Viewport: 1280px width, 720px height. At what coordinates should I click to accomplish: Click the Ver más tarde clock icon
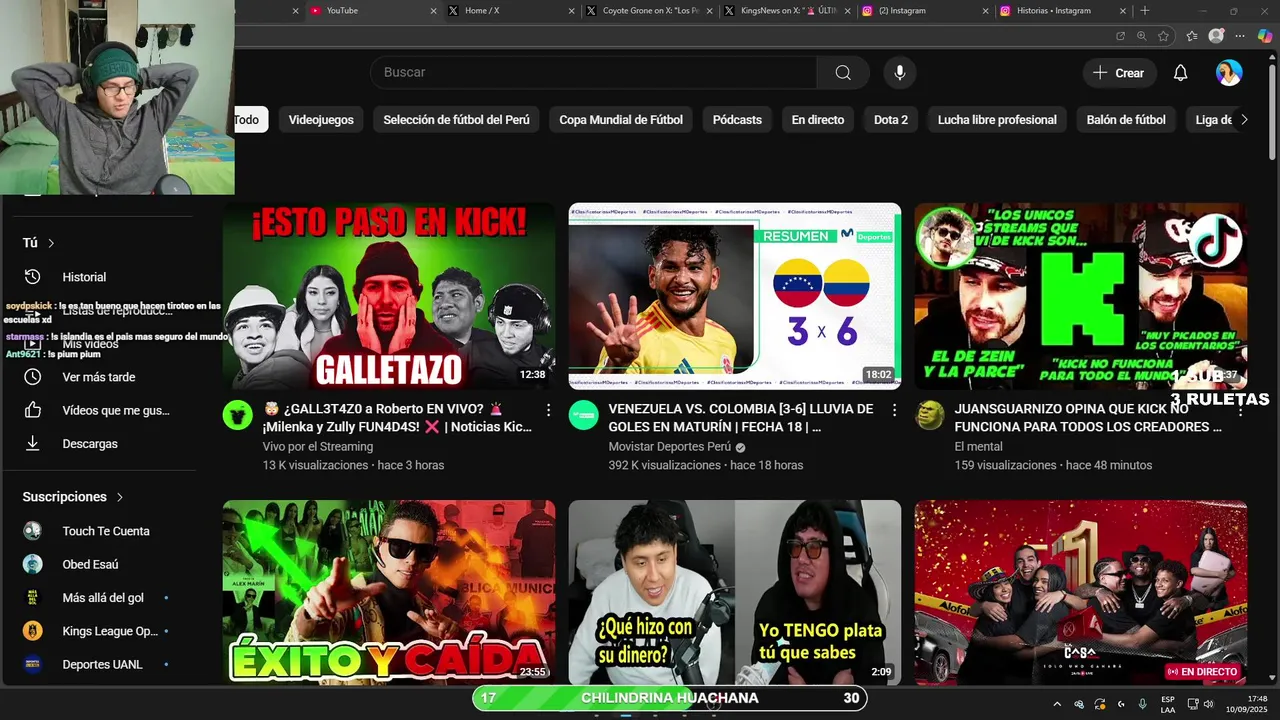tap(33, 377)
